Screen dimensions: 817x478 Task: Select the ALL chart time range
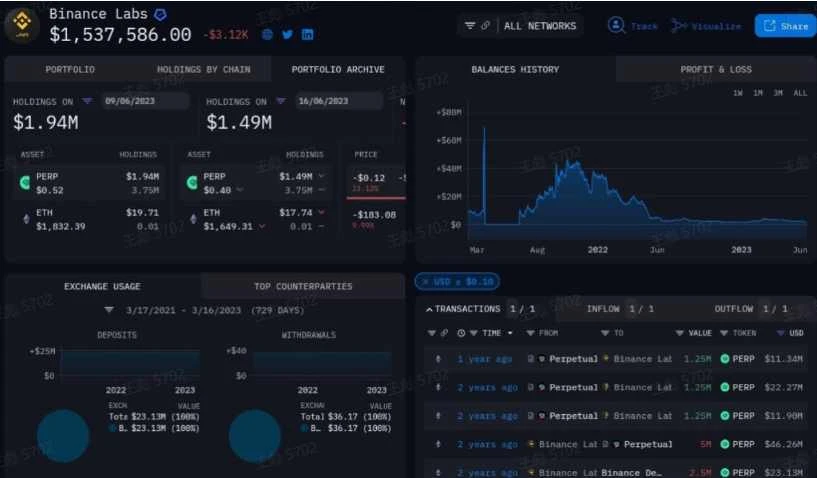pos(800,93)
